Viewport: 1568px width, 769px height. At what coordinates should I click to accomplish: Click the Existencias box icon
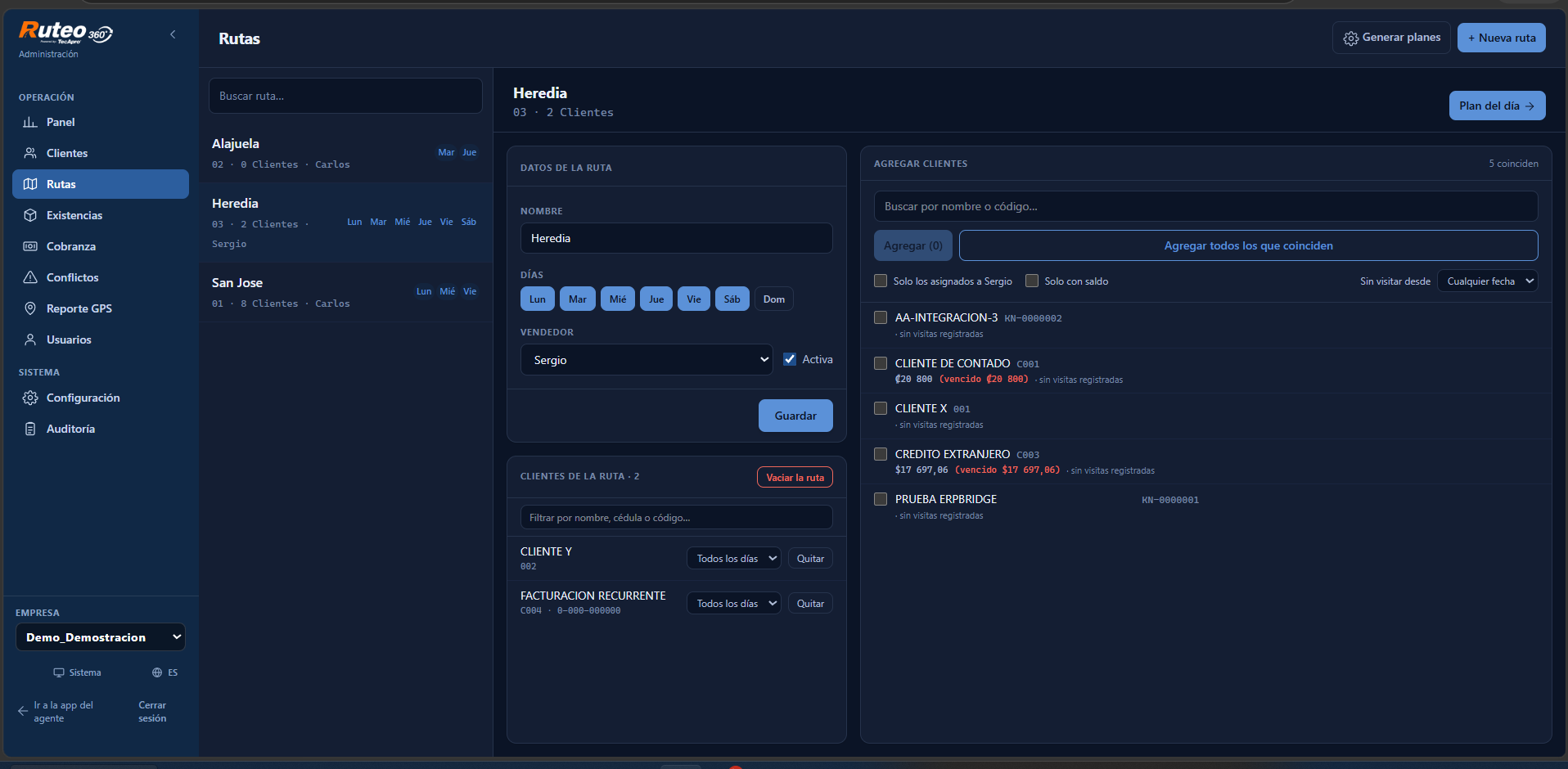click(30, 215)
